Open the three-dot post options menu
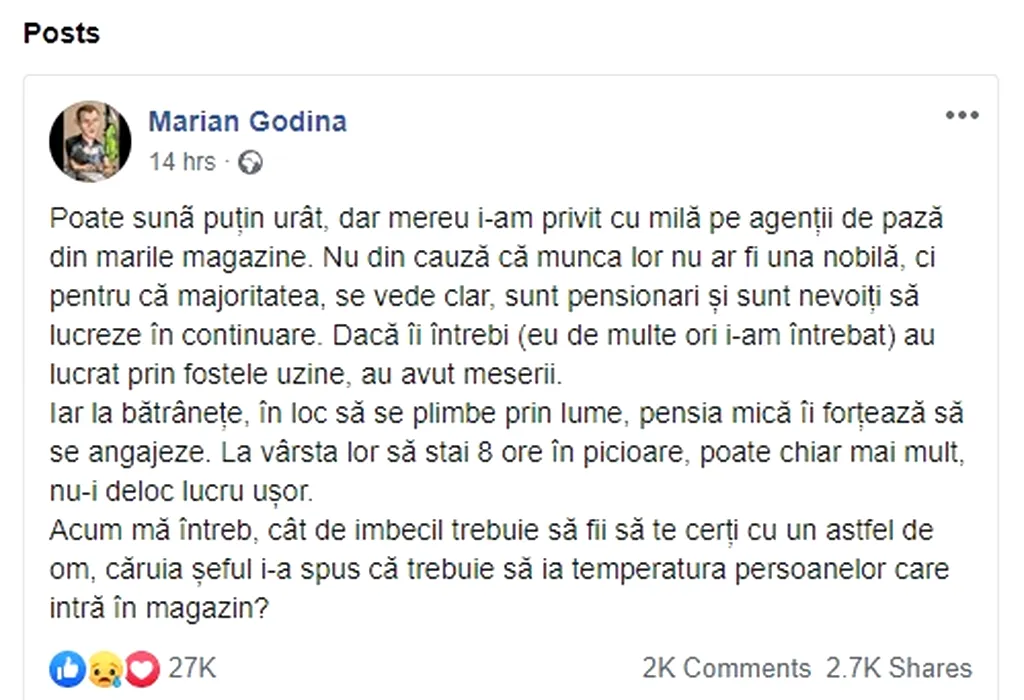 (962, 116)
